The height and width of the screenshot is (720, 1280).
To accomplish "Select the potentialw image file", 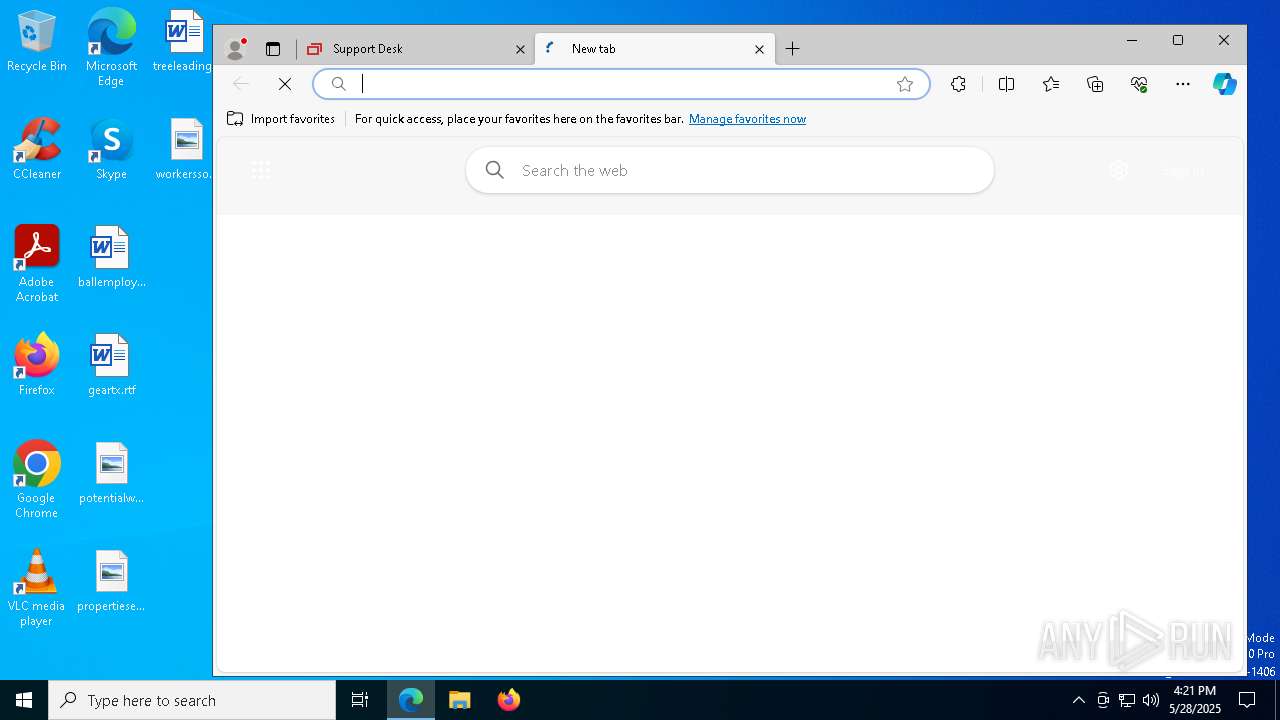I will pos(111,473).
